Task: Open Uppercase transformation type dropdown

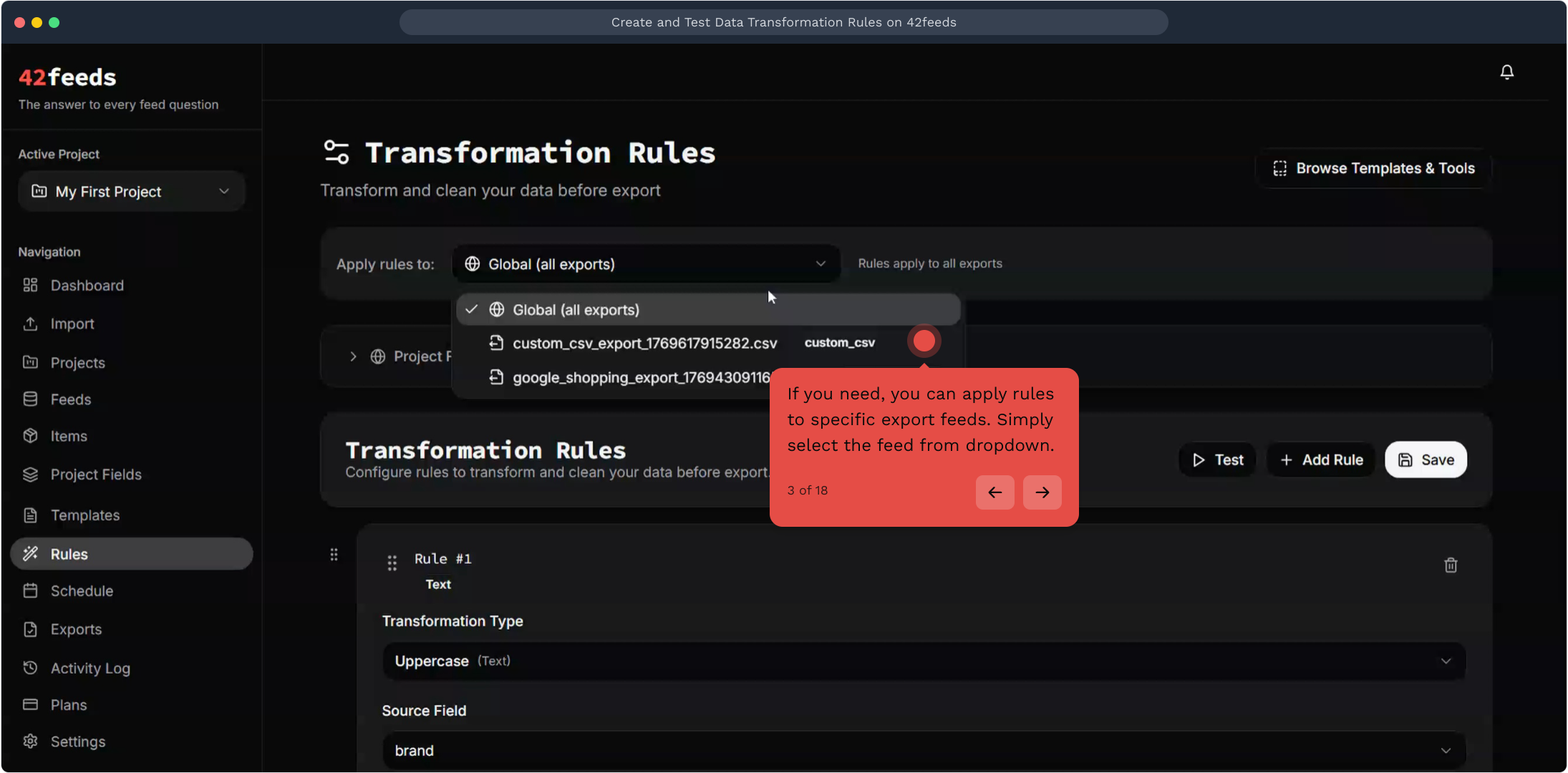Action: pos(924,661)
